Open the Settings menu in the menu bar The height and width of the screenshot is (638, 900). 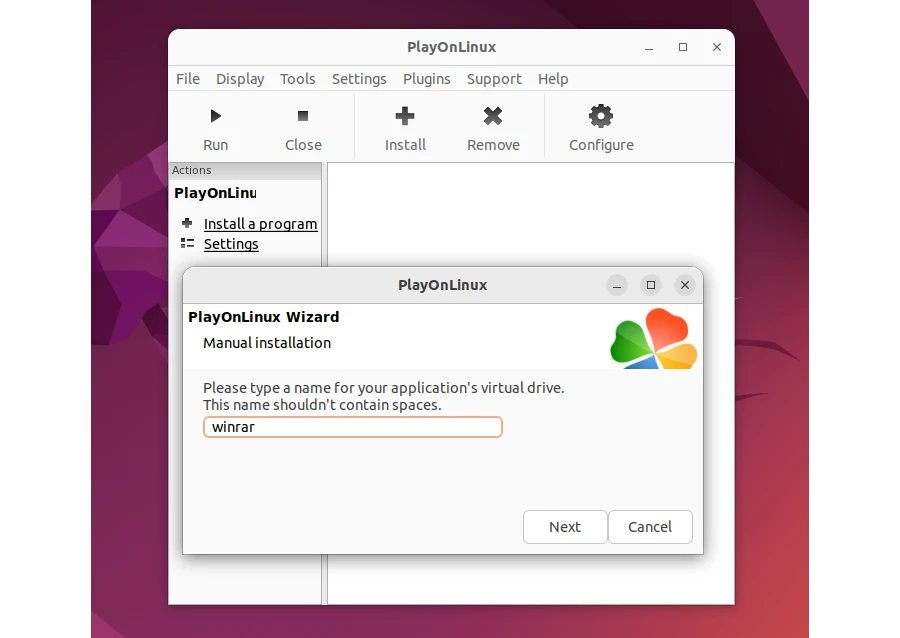pos(359,79)
